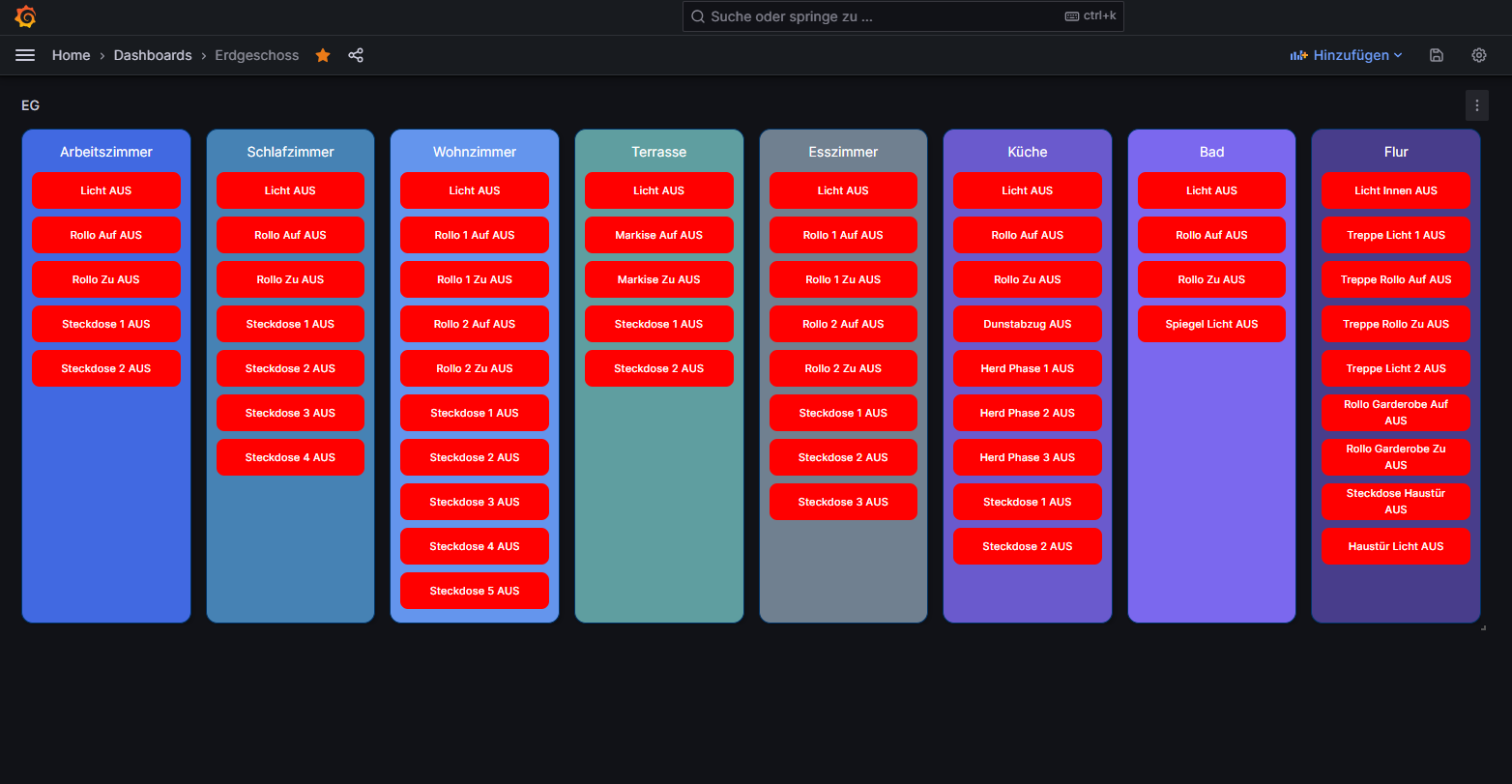Open the hamburger navigation menu
Image resolution: width=1512 pixels, height=784 pixels.
pyautogui.click(x=25, y=56)
